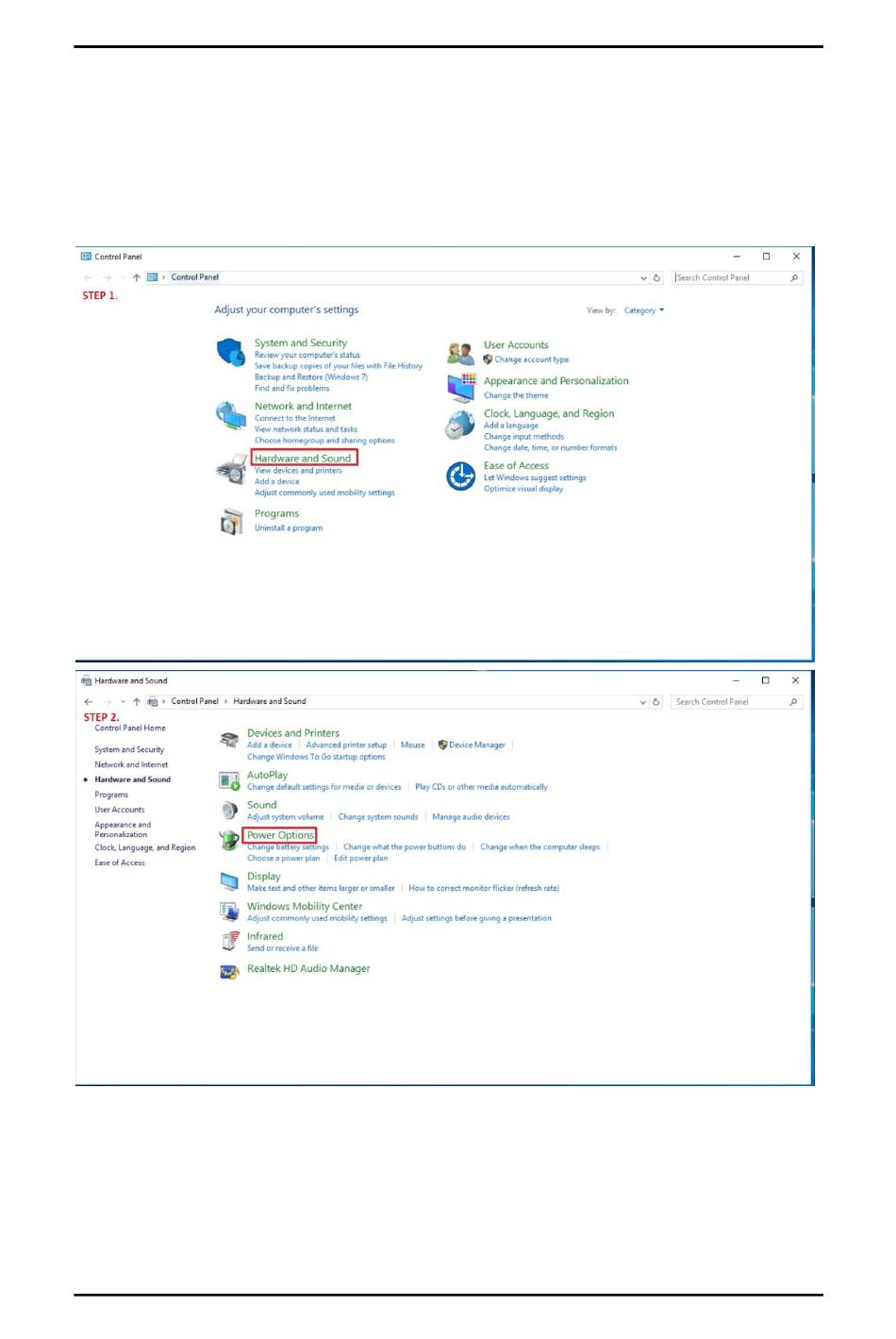
Task: Open recent locations arrow in Hardware and Sound window
Action: pos(123,702)
